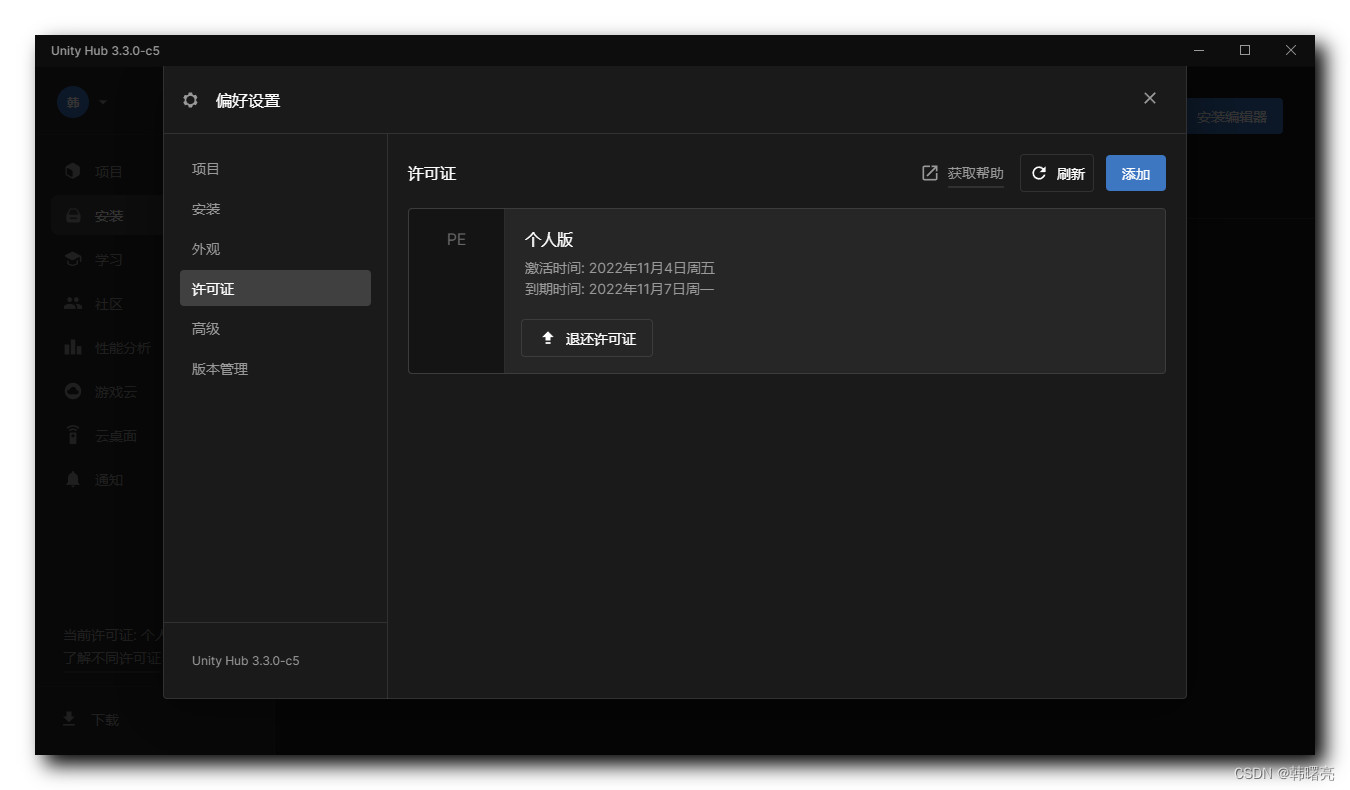Click the PE license badge
The height and width of the screenshot is (790, 1350).
[x=456, y=240]
